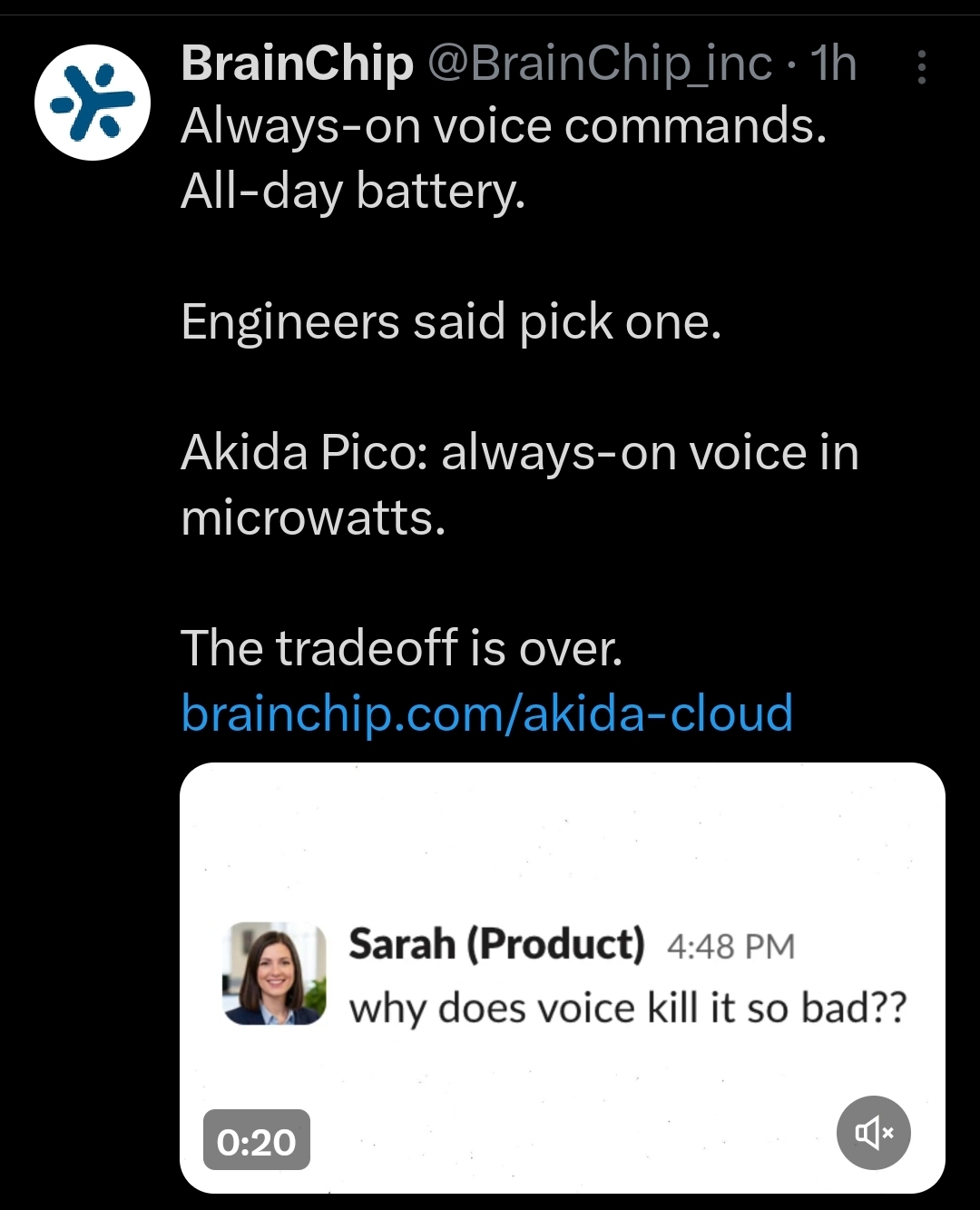The image size is (980, 1210).
Task: Tap the 4:48 PM message time
Action: pos(730,946)
